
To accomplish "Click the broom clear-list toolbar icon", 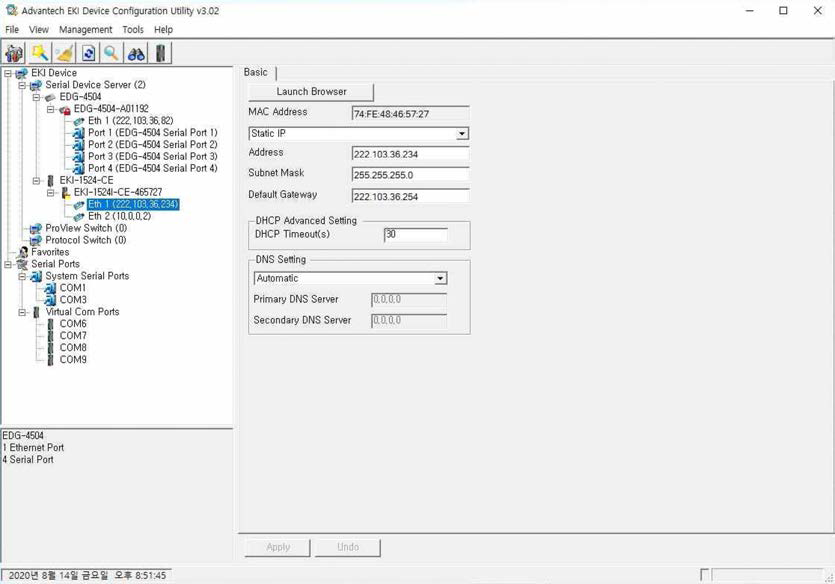I will coord(64,53).
